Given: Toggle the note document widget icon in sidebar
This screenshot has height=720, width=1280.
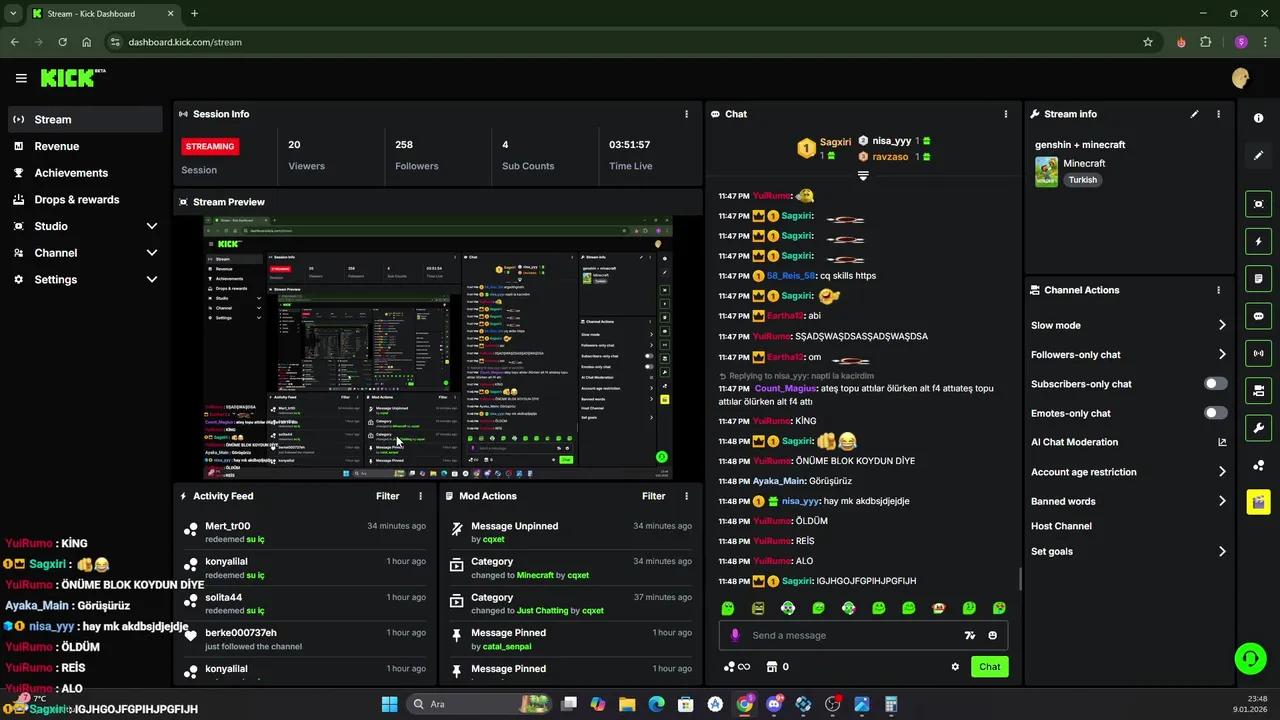Looking at the screenshot, I should 1258,278.
